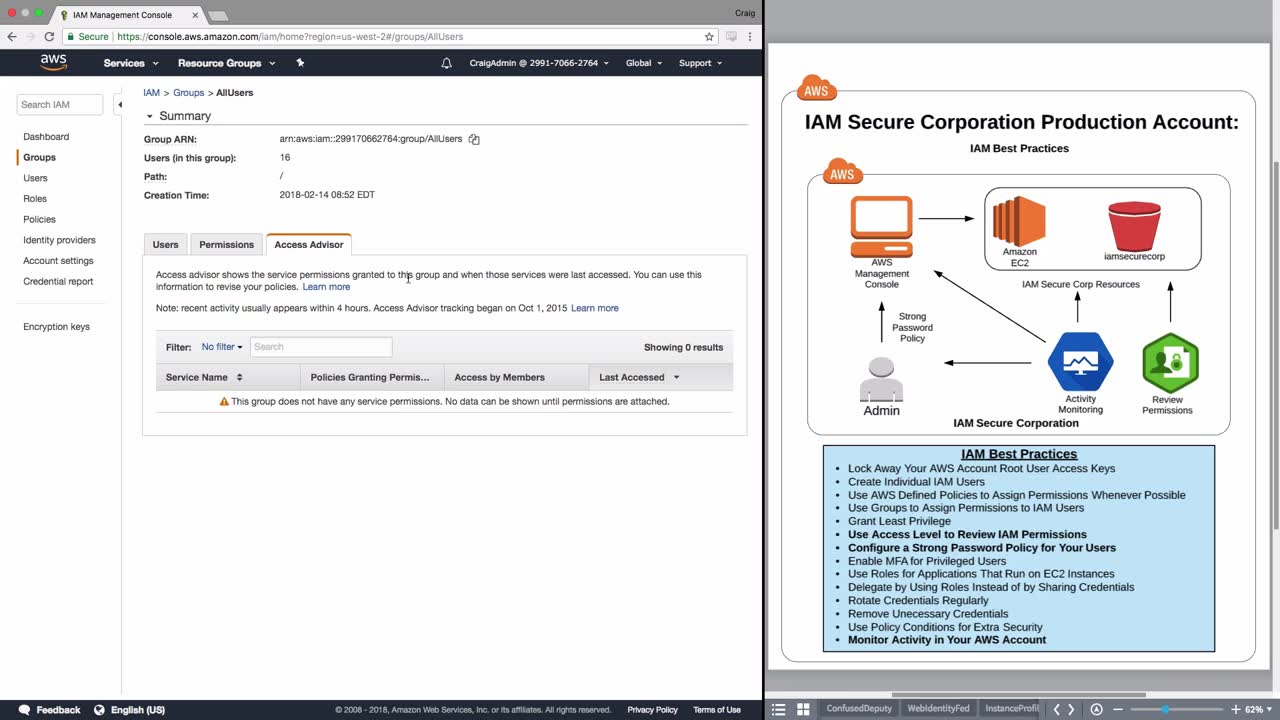The width and height of the screenshot is (1280, 720).
Task: Go to previous sheet in diagram app
Action: 1056,709
